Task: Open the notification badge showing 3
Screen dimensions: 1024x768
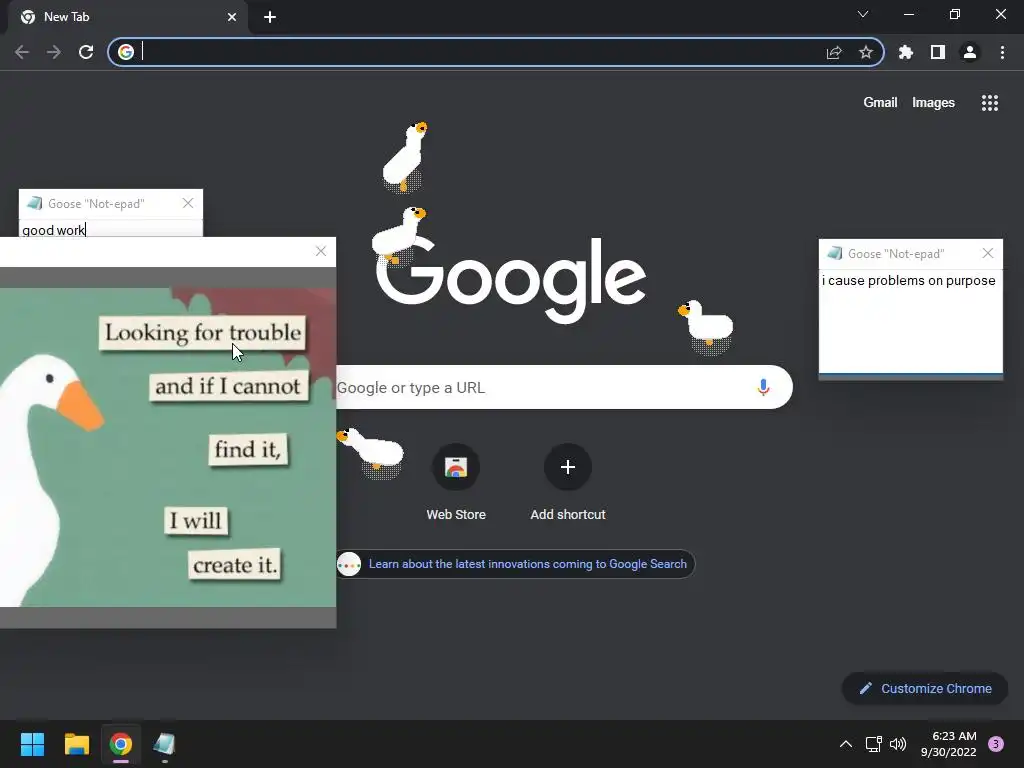Action: point(996,744)
